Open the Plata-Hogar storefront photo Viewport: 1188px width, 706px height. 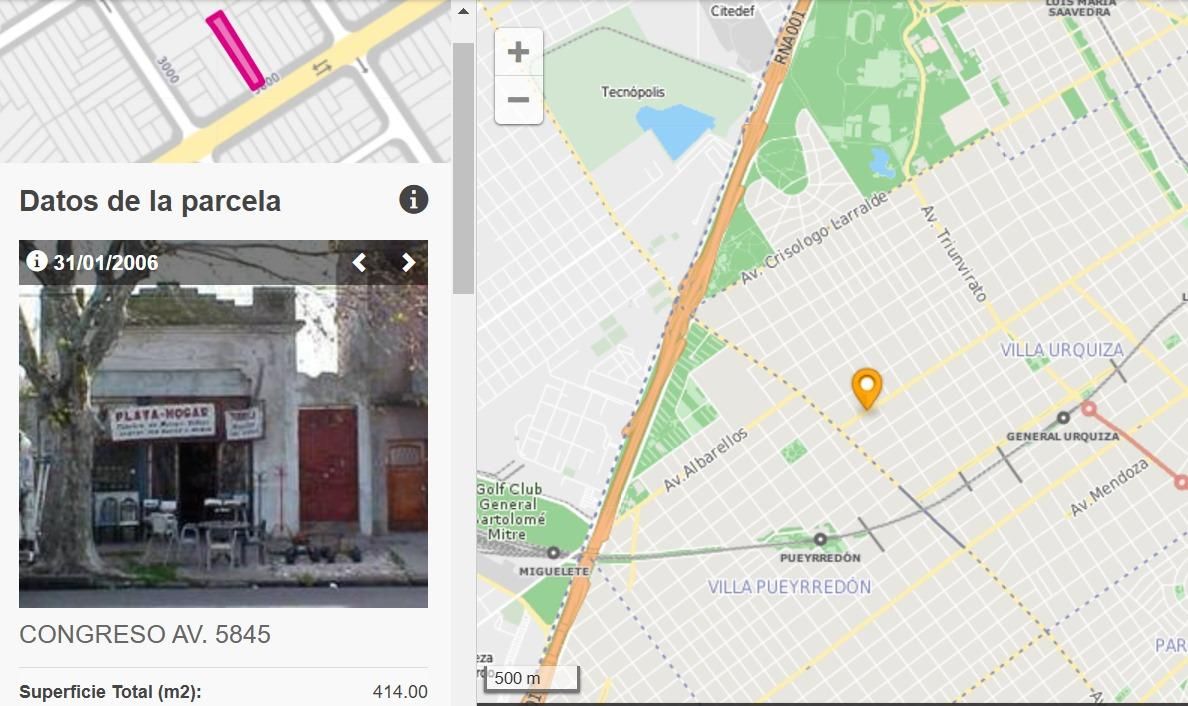coord(224,424)
